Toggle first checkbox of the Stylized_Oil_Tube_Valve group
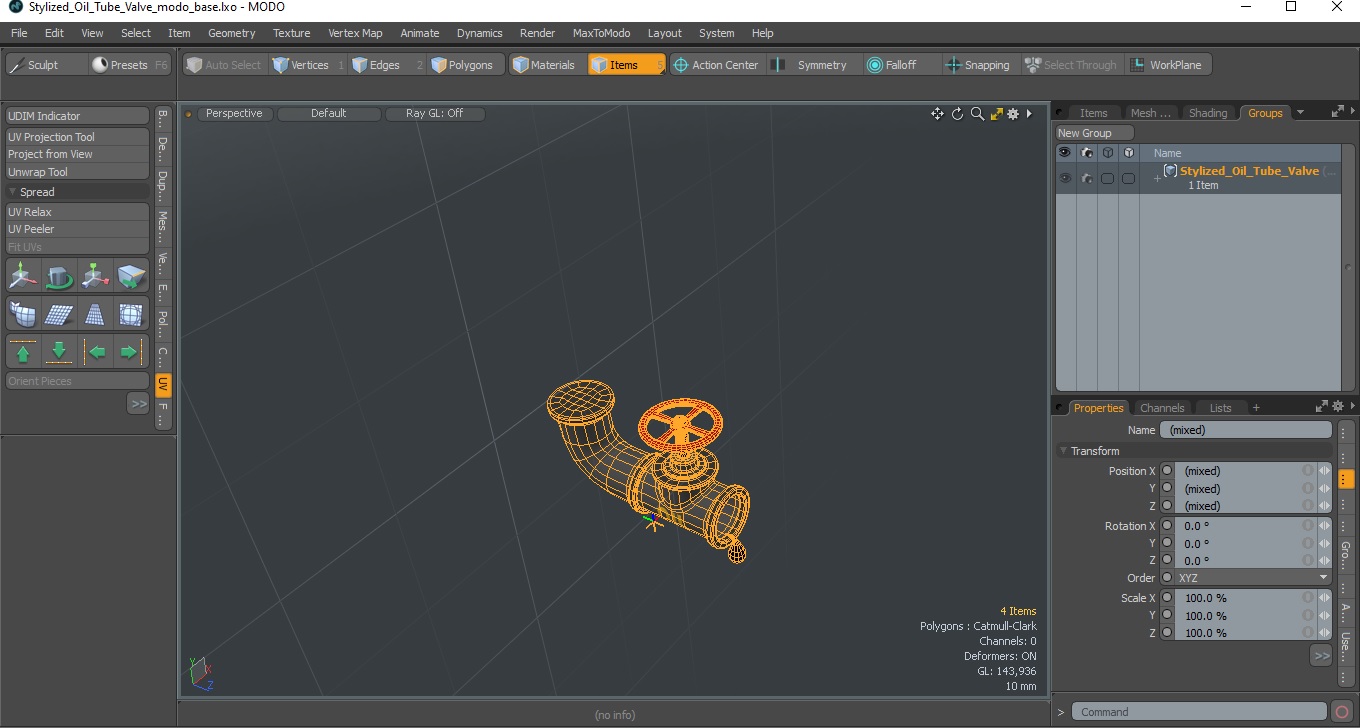1360x728 pixels. (x=1107, y=178)
